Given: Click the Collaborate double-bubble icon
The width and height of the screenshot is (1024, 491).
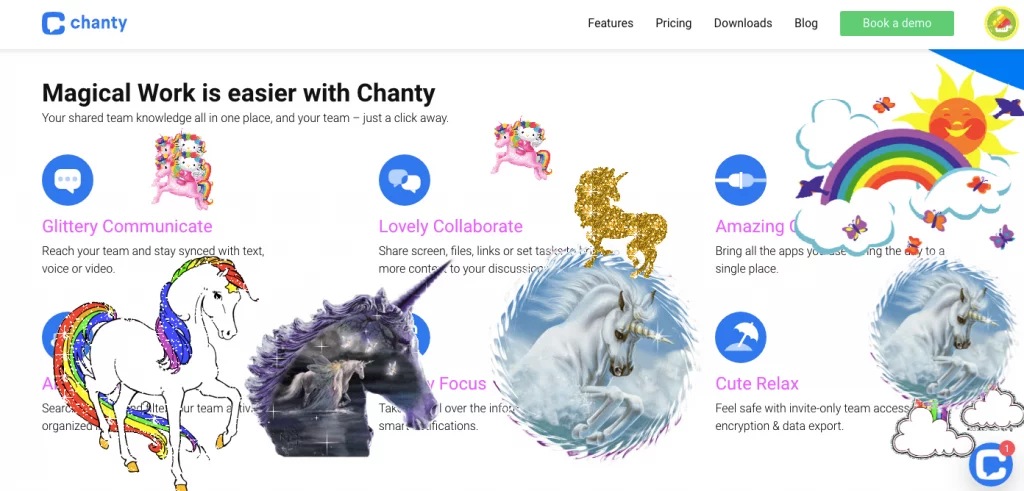Looking at the screenshot, I should point(404,180).
